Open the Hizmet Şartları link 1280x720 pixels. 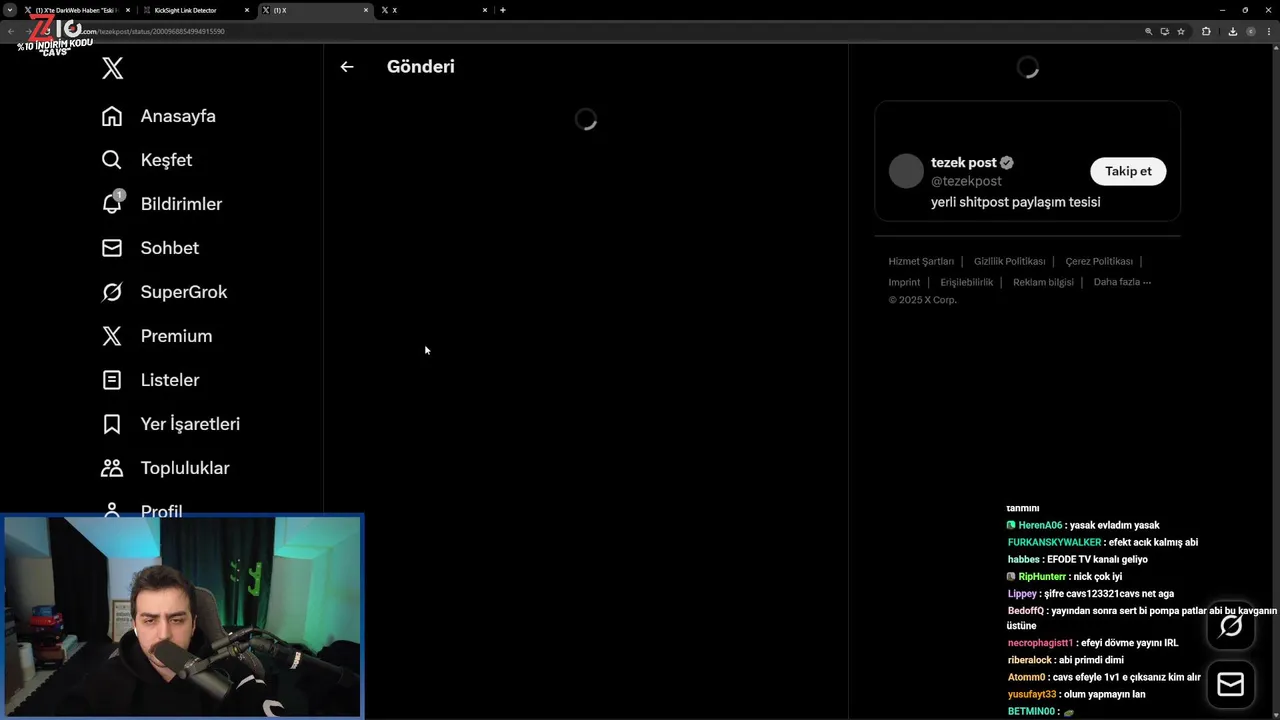point(921,261)
